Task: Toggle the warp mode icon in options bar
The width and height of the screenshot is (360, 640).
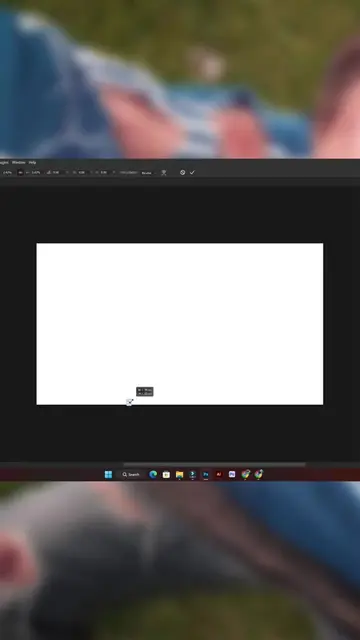Action: 164,173
